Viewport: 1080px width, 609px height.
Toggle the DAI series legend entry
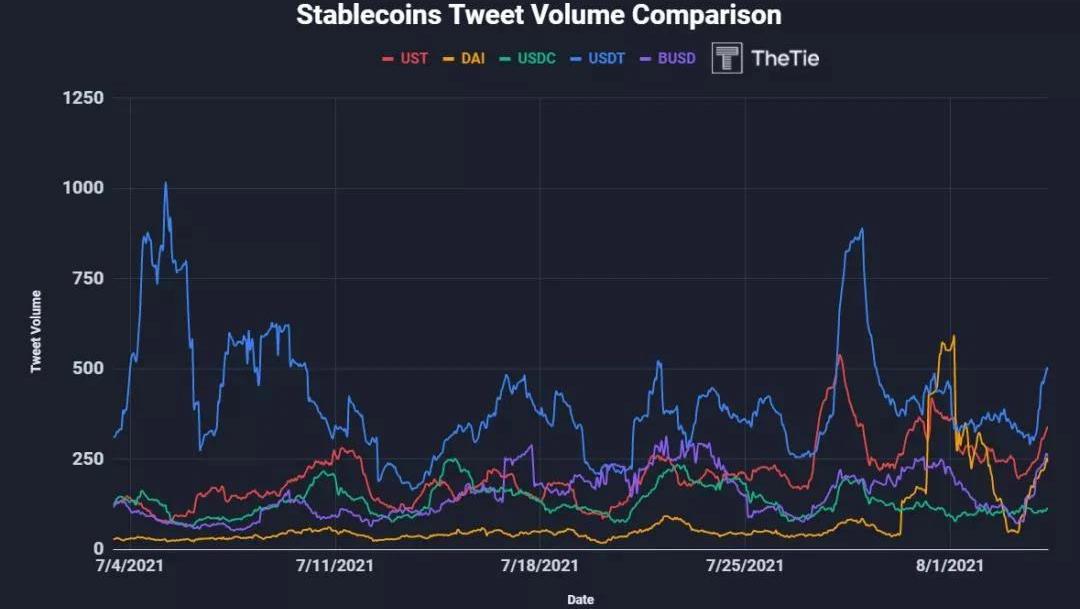coord(464,59)
